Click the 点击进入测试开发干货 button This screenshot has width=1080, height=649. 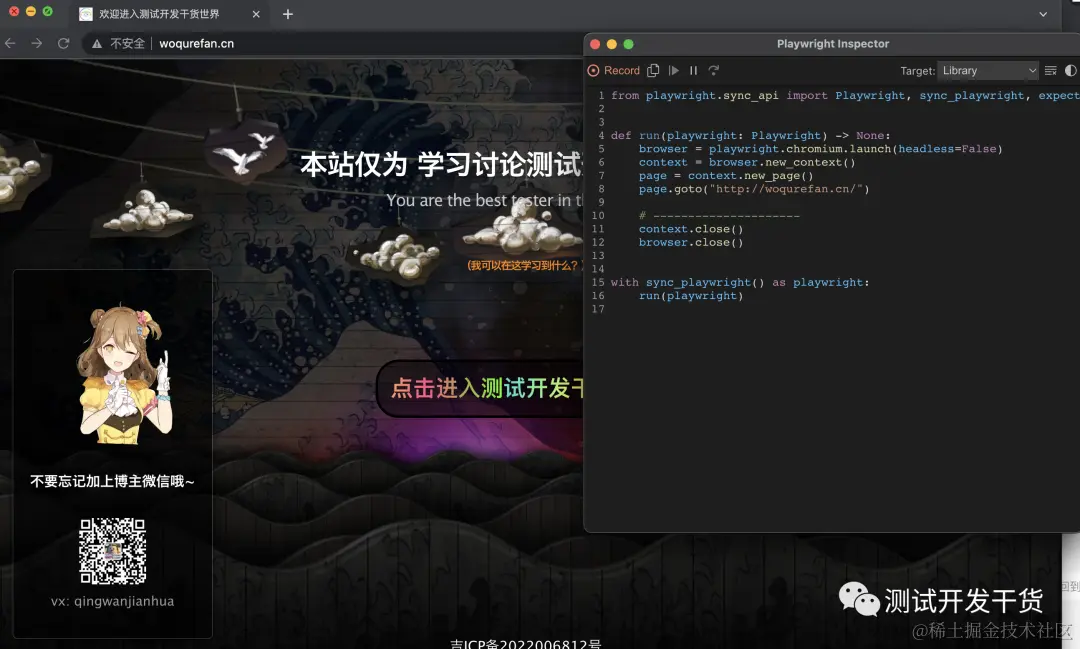(x=478, y=388)
